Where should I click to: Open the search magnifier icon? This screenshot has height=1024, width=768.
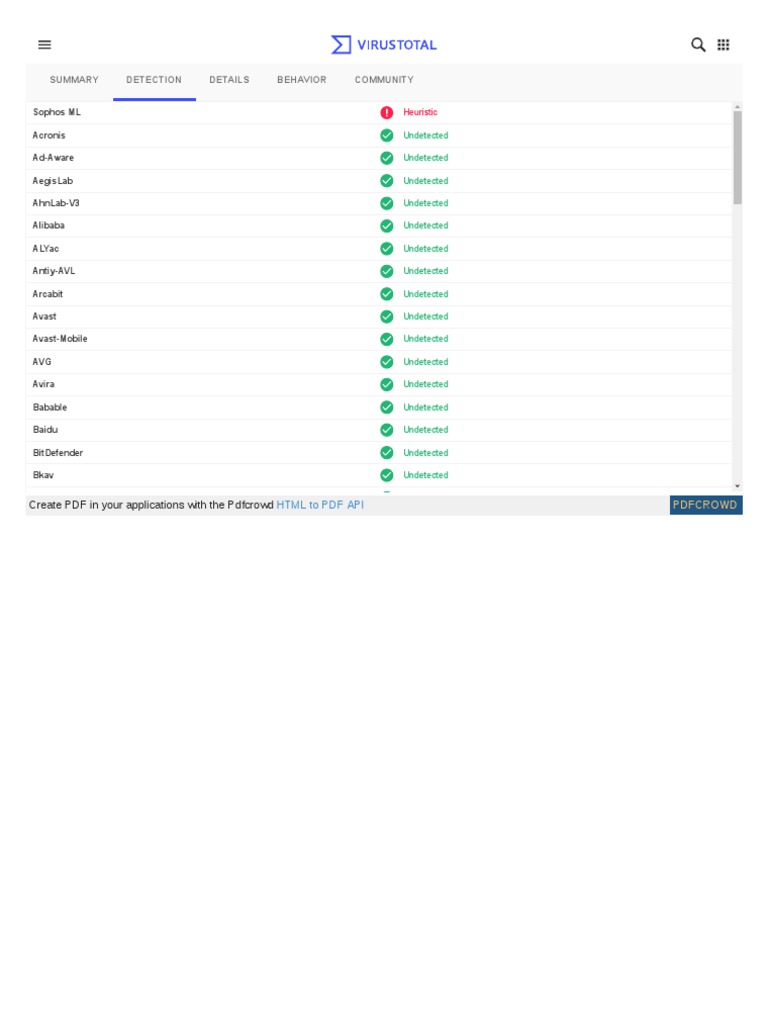click(698, 45)
